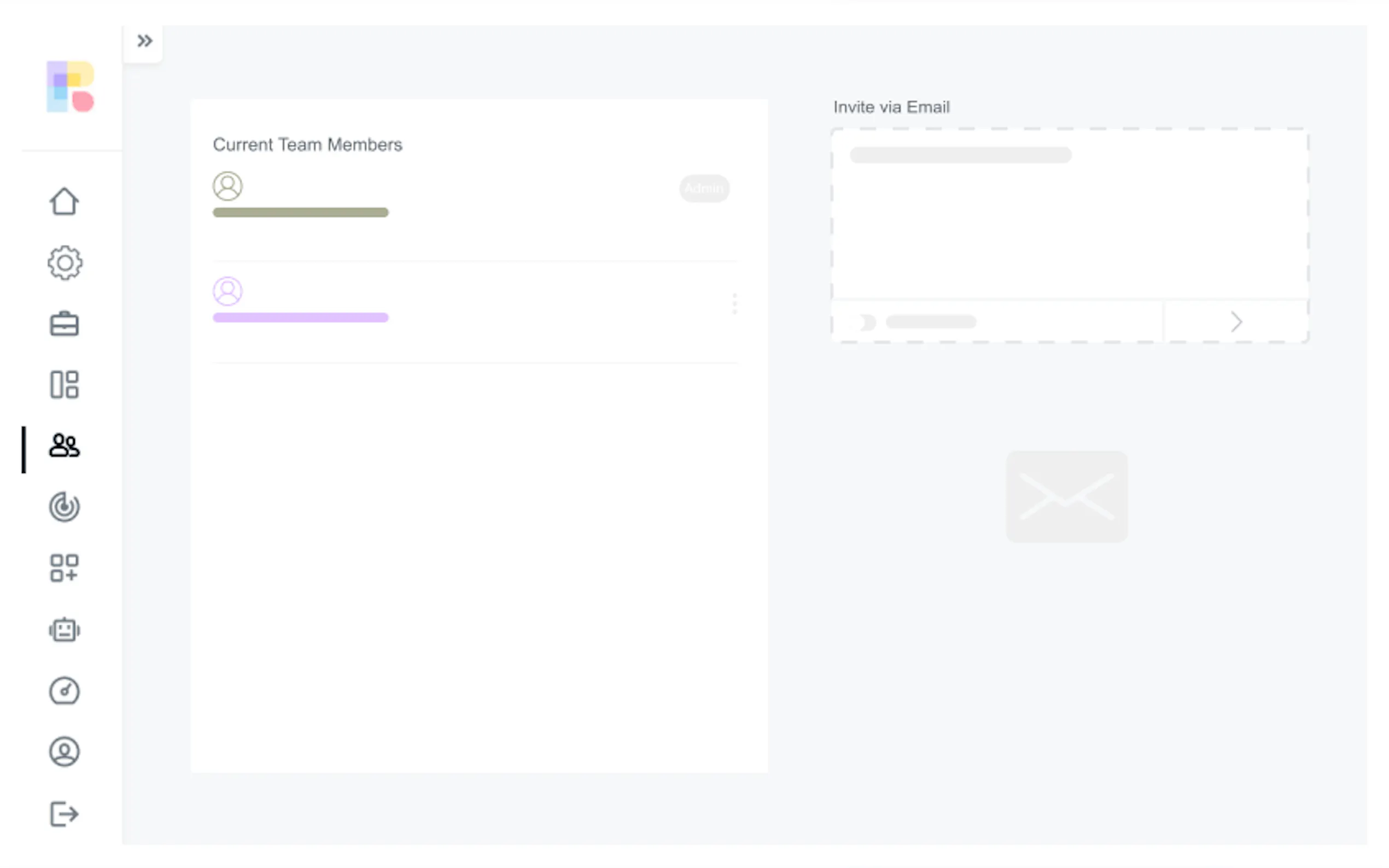Click the Admin badge on first member
Image resolution: width=1389 pixels, height=868 pixels.
pos(704,188)
